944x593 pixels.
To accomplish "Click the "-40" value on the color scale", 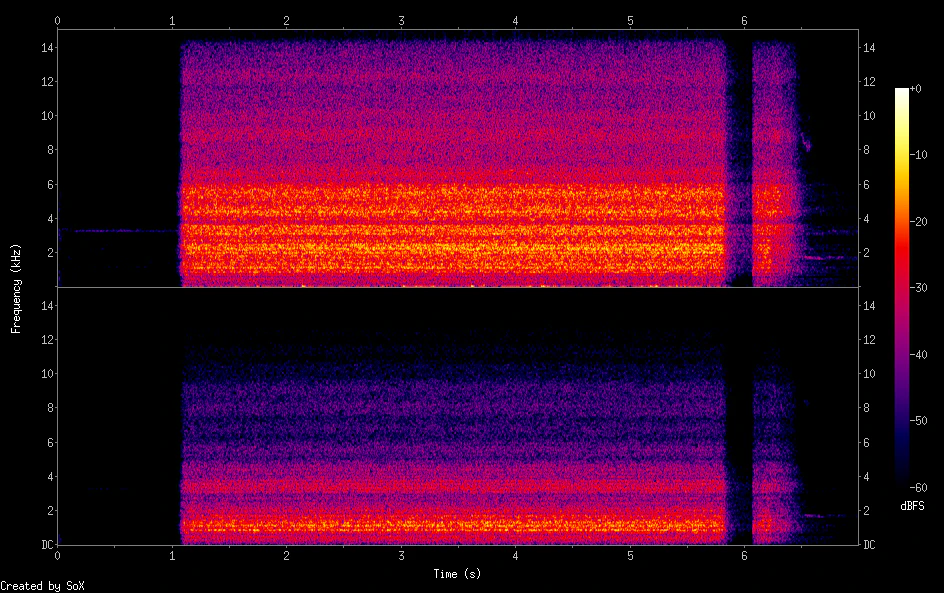I will point(919,355).
